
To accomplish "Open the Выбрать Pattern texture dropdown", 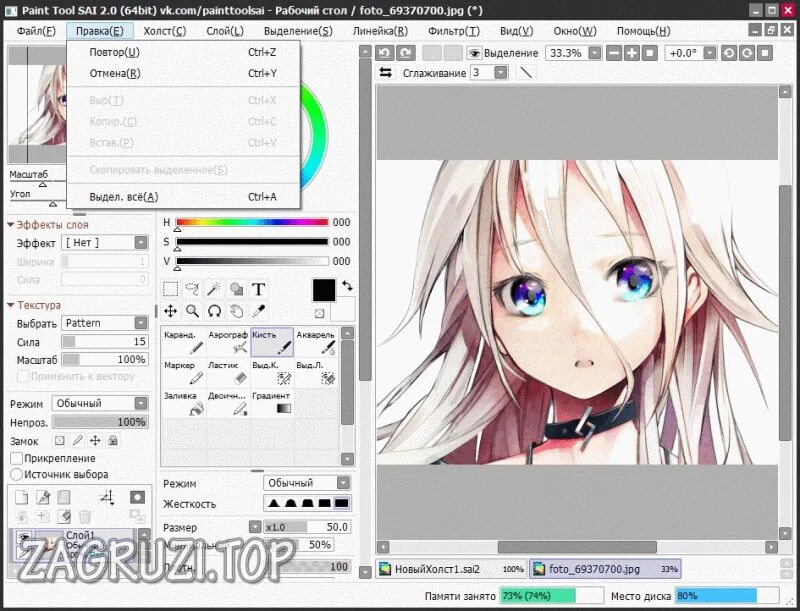I will [x=105, y=323].
